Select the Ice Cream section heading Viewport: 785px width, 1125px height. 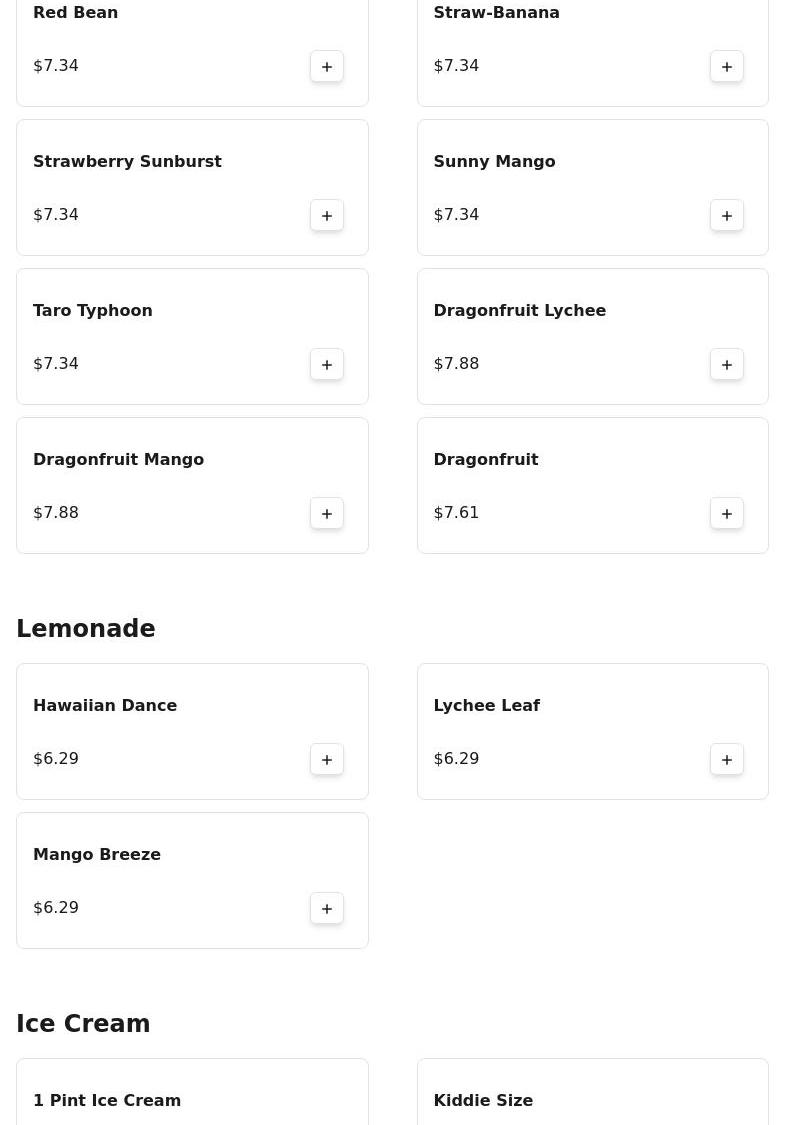click(83, 1023)
